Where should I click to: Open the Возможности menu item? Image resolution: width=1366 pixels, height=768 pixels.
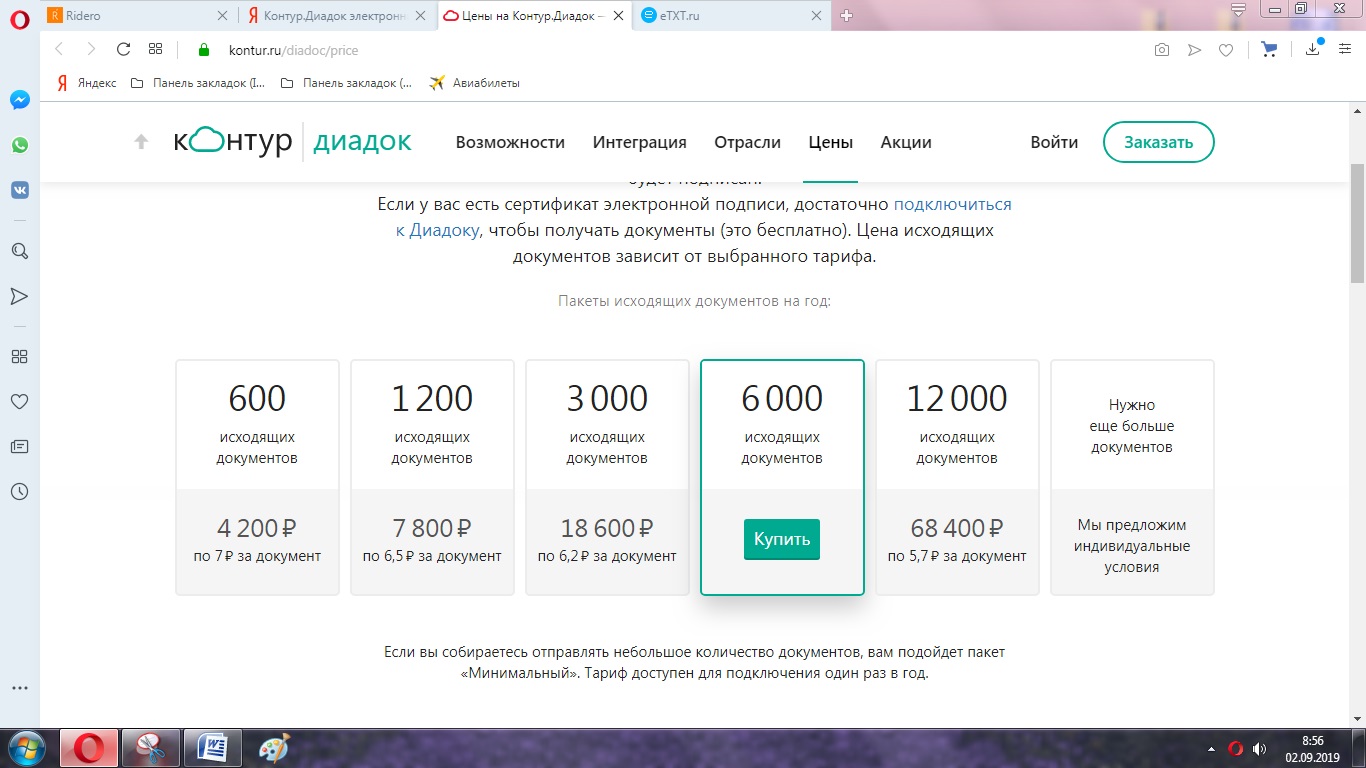tap(510, 142)
